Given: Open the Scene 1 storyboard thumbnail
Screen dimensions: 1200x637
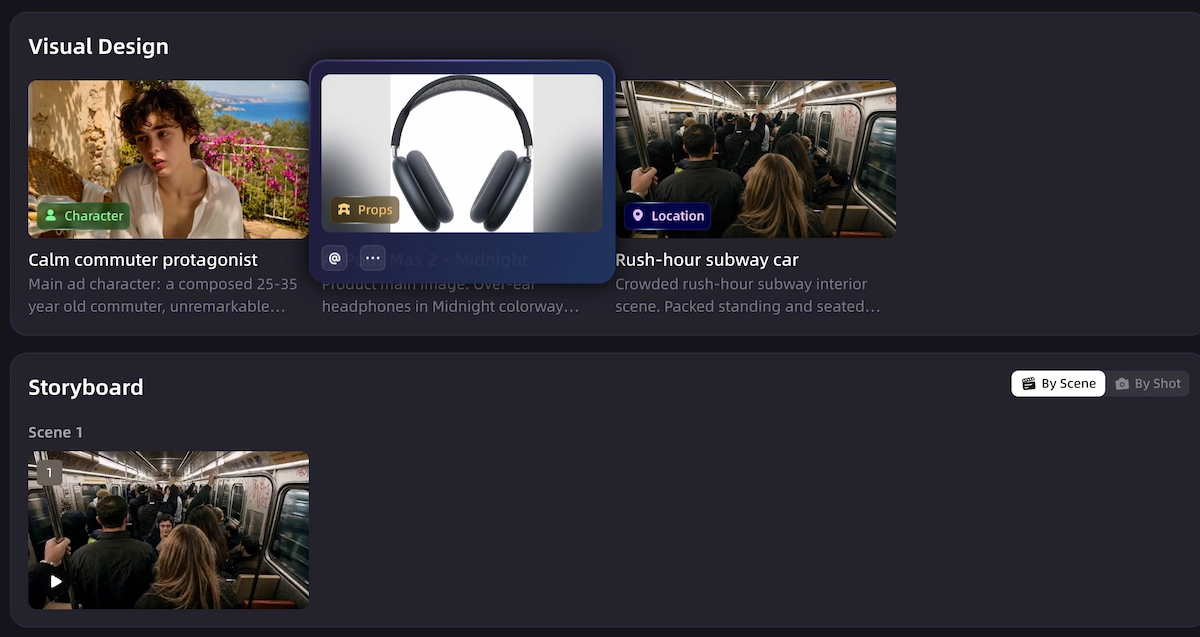Looking at the screenshot, I should (x=168, y=530).
